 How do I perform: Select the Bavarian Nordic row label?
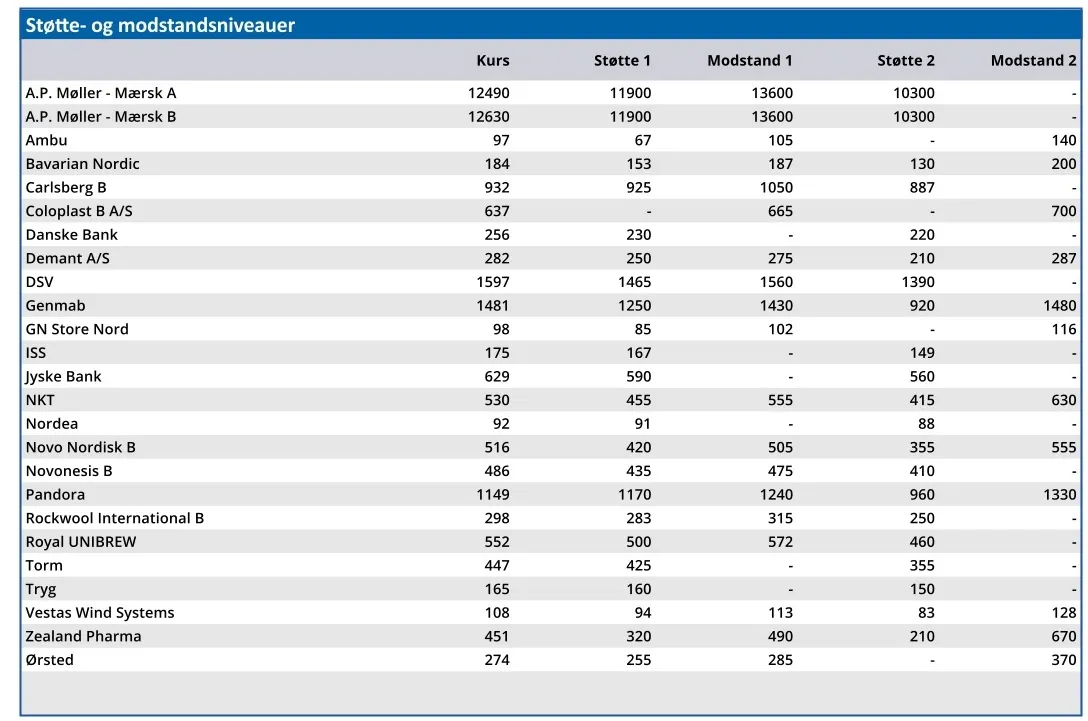pos(83,164)
